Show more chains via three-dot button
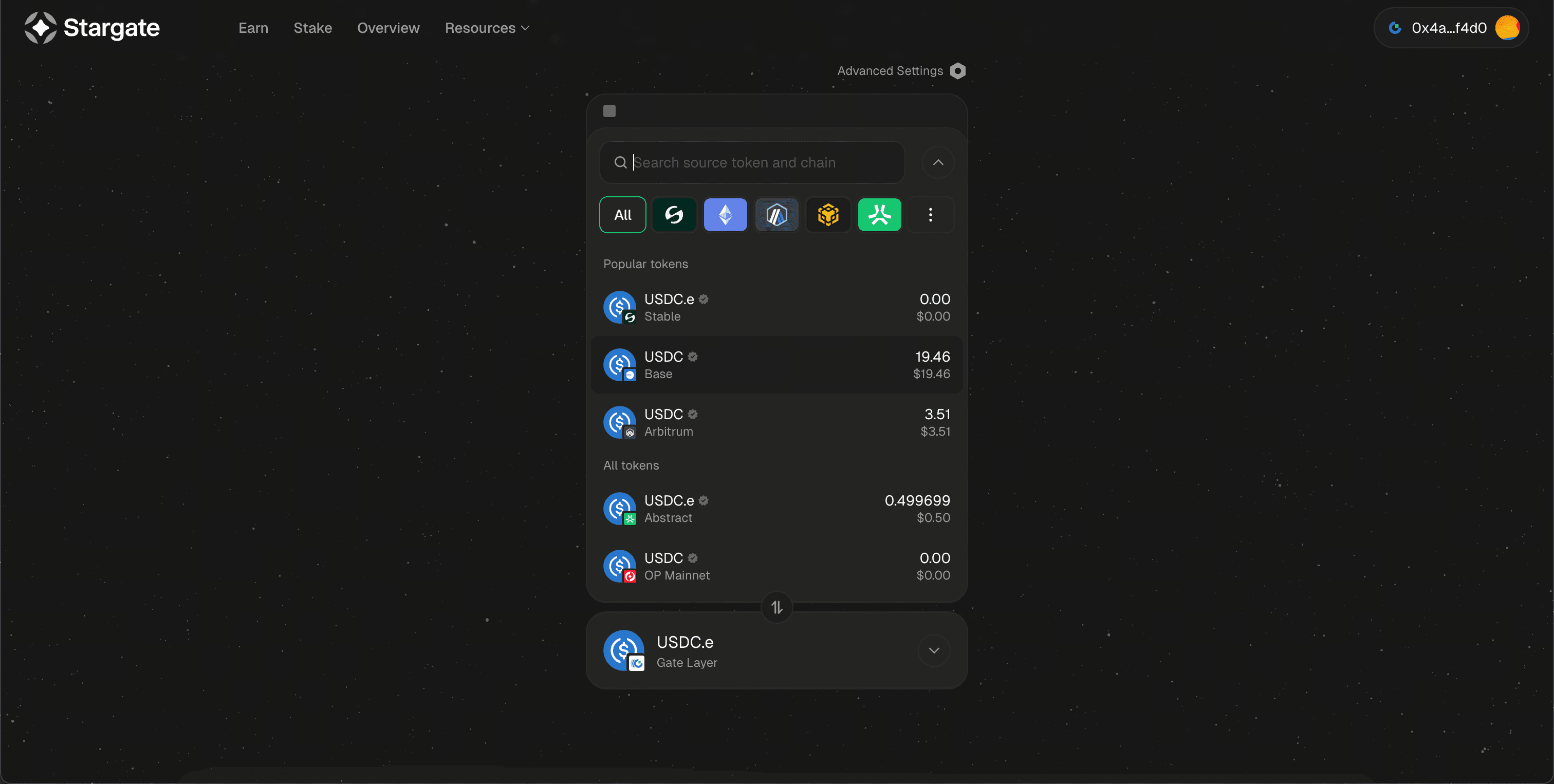1554x784 pixels. (x=930, y=215)
